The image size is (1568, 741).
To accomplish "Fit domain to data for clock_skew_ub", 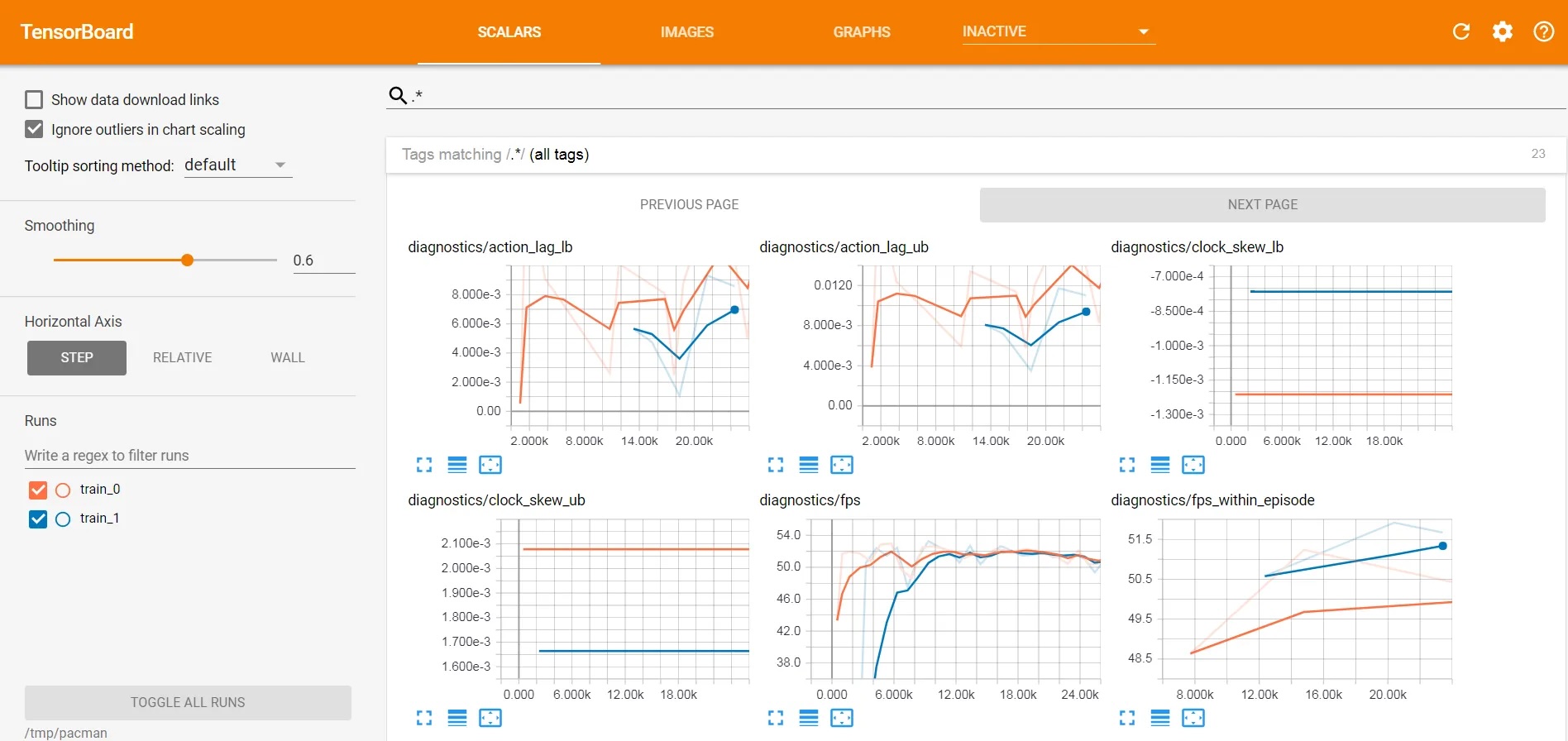I will point(490,718).
